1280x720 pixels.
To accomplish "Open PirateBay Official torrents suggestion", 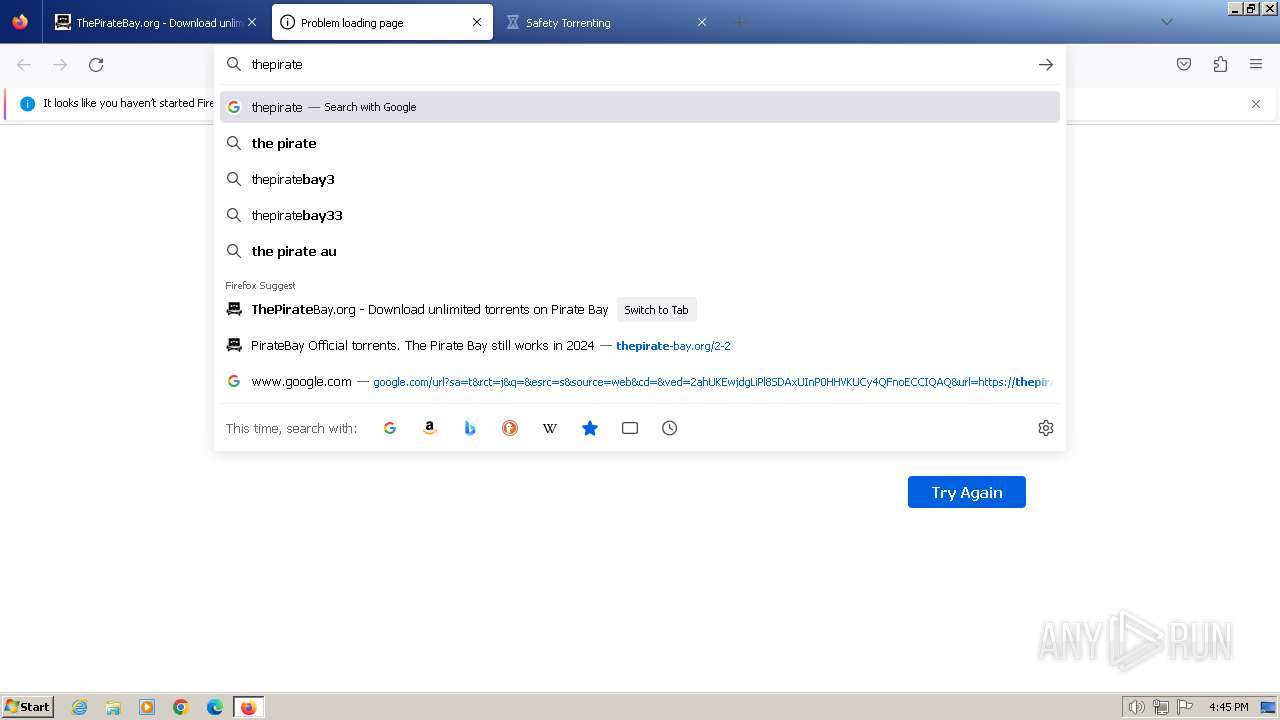I will click(x=640, y=346).
